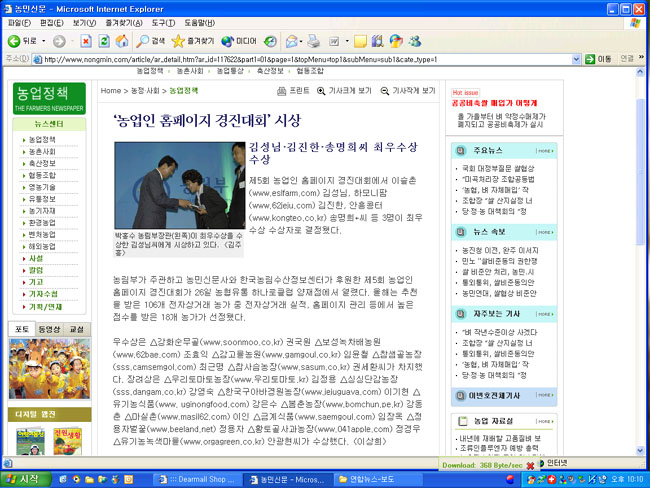Select the 포토 tab
650x488 pixels.
pyautogui.click(x=22, y=329)
